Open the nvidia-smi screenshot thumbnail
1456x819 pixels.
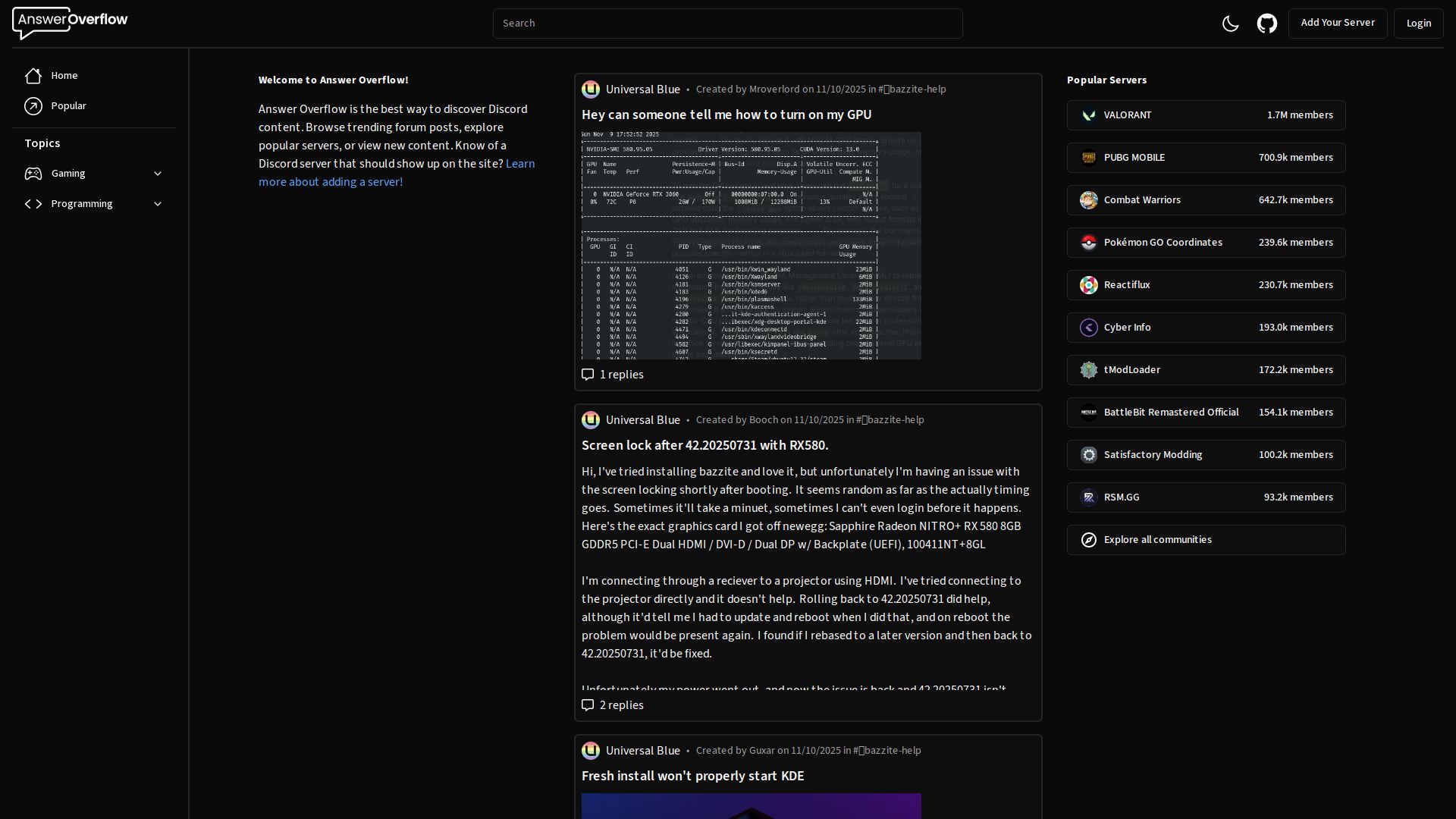(751, 246)
